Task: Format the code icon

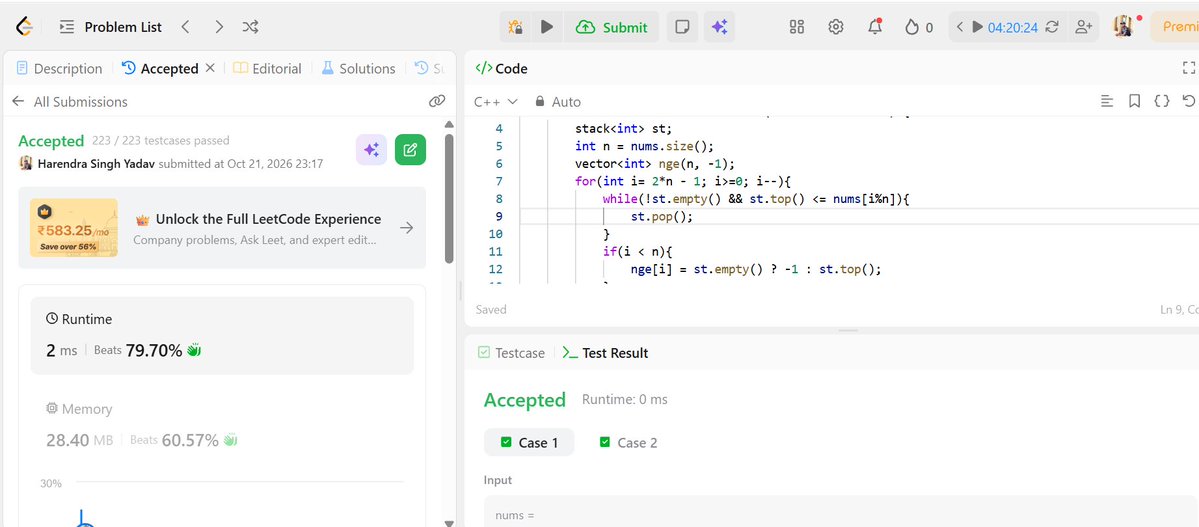Action: [x=1106, y=101]
